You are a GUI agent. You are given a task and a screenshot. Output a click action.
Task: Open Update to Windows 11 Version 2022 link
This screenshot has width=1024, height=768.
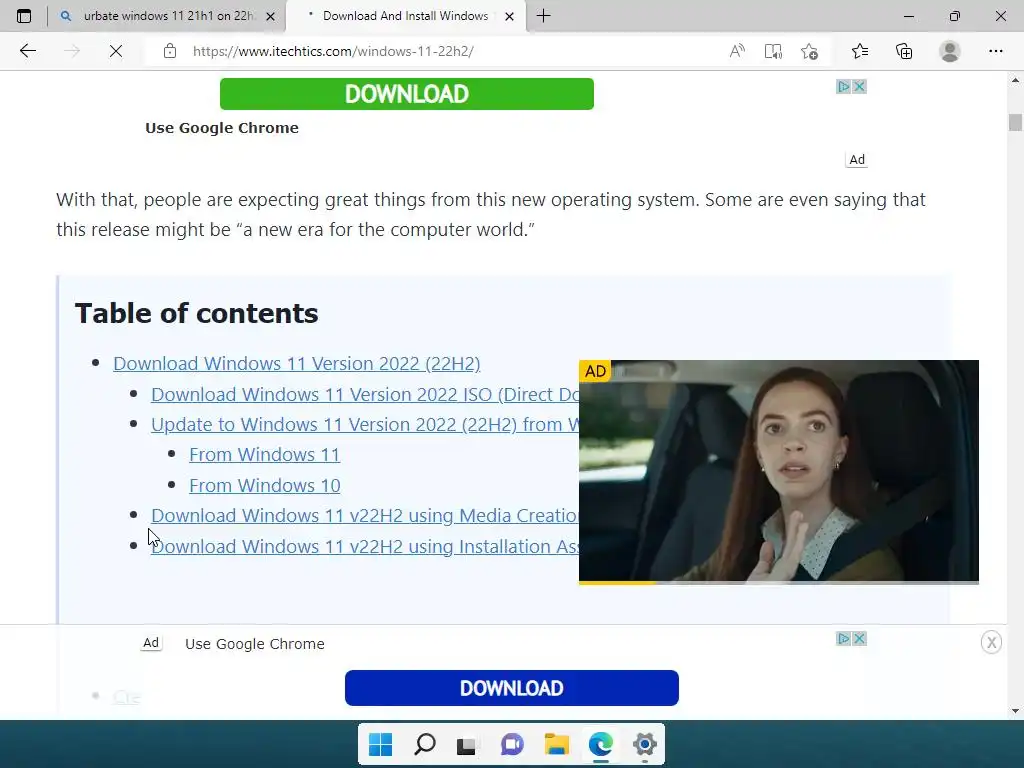pyautogui.click(x=365, y=424)
